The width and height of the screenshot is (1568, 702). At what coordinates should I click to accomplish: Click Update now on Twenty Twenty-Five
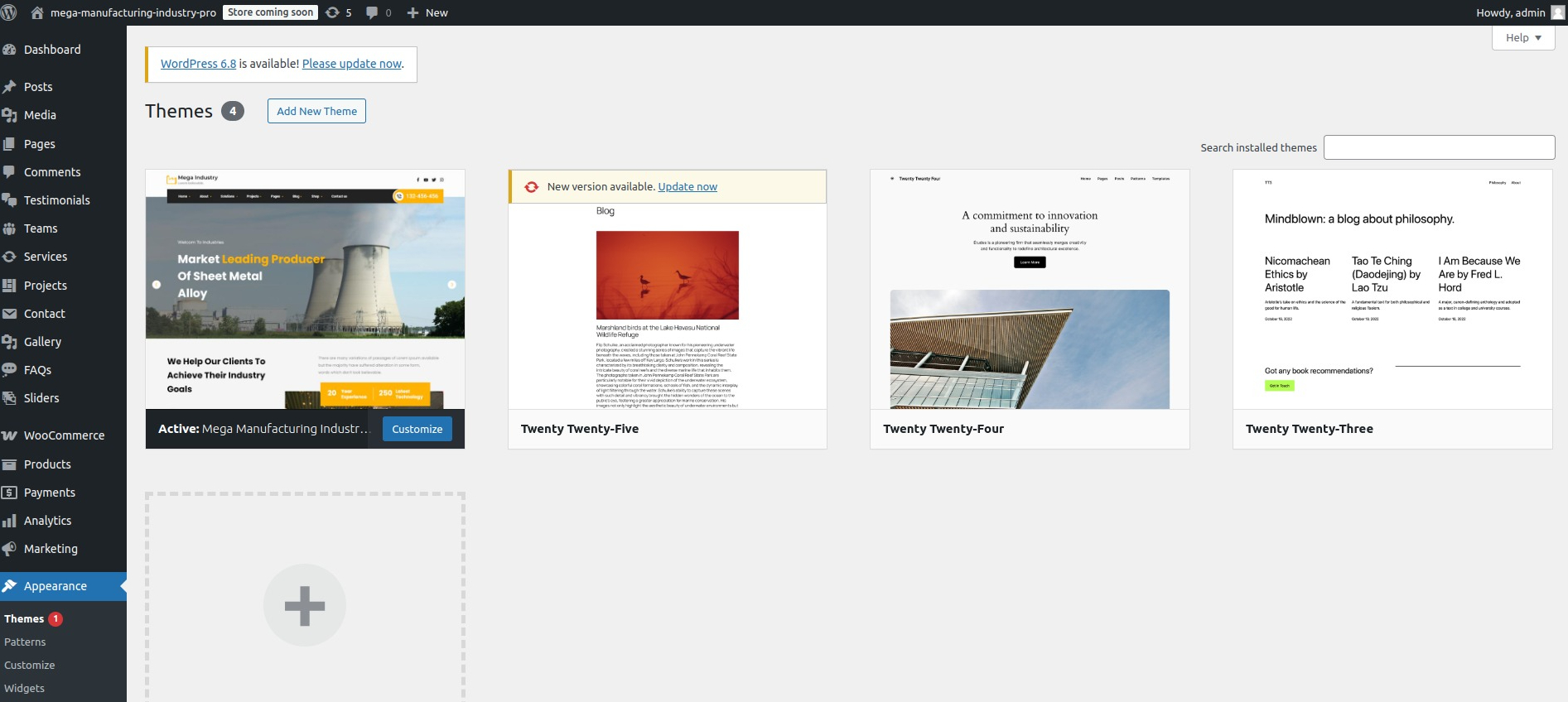pyautogui.click(x=688, y=187)
